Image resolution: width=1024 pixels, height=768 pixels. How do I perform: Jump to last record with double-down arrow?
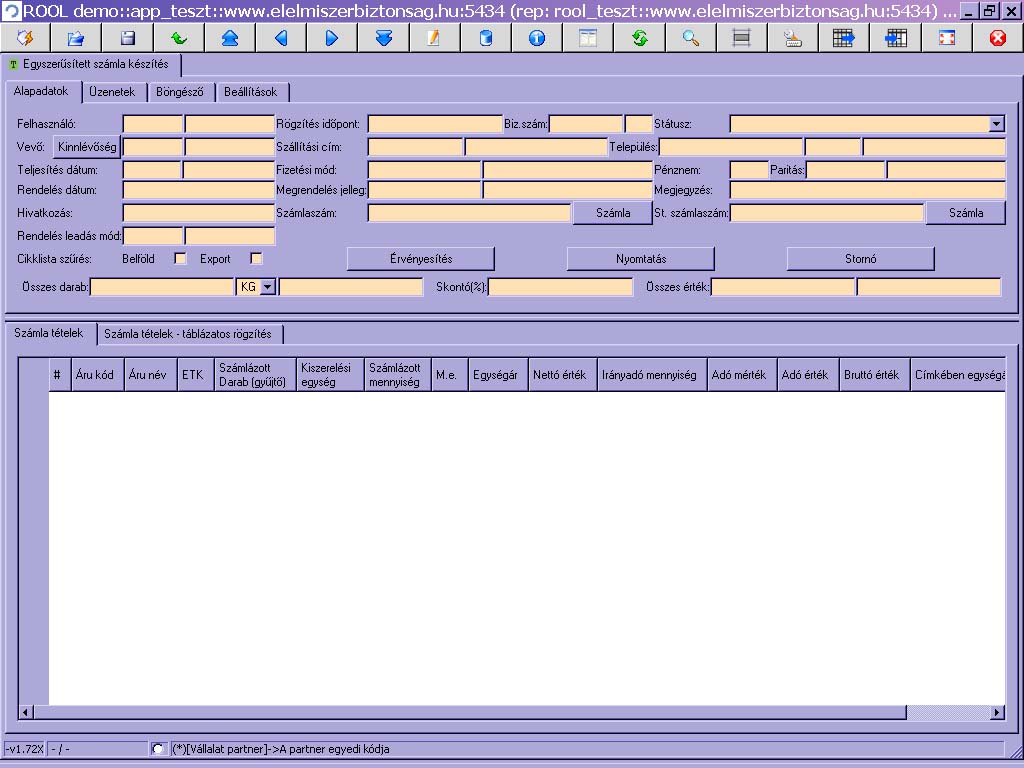384,38
